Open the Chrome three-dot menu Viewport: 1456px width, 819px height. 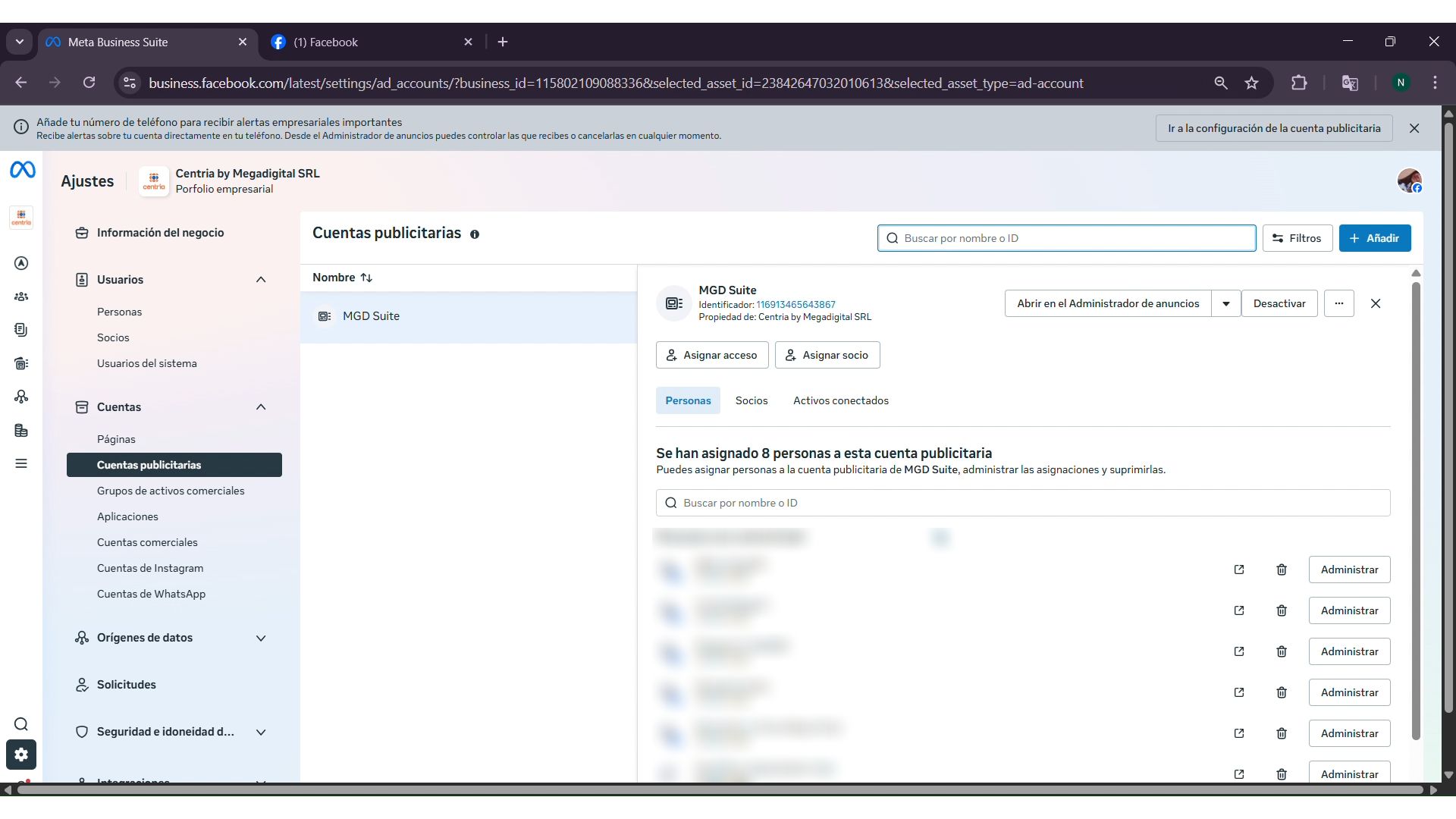[1435, 83]
